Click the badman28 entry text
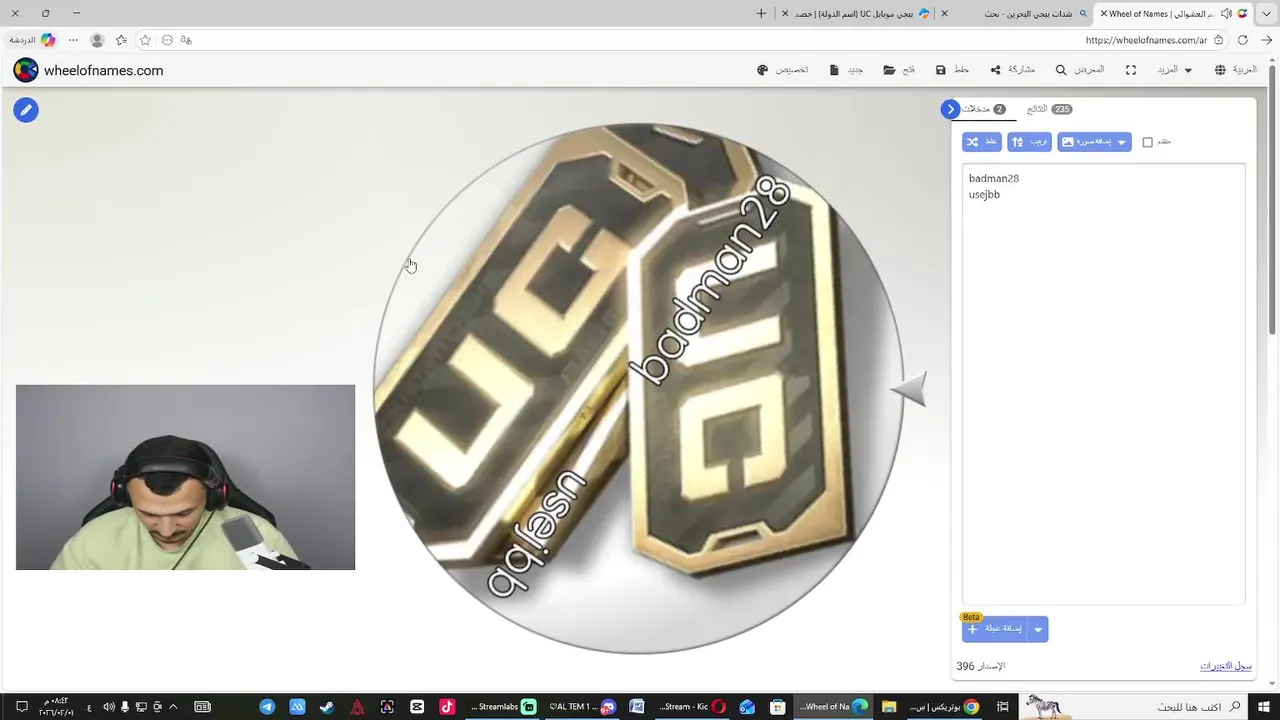 point(994,178)
